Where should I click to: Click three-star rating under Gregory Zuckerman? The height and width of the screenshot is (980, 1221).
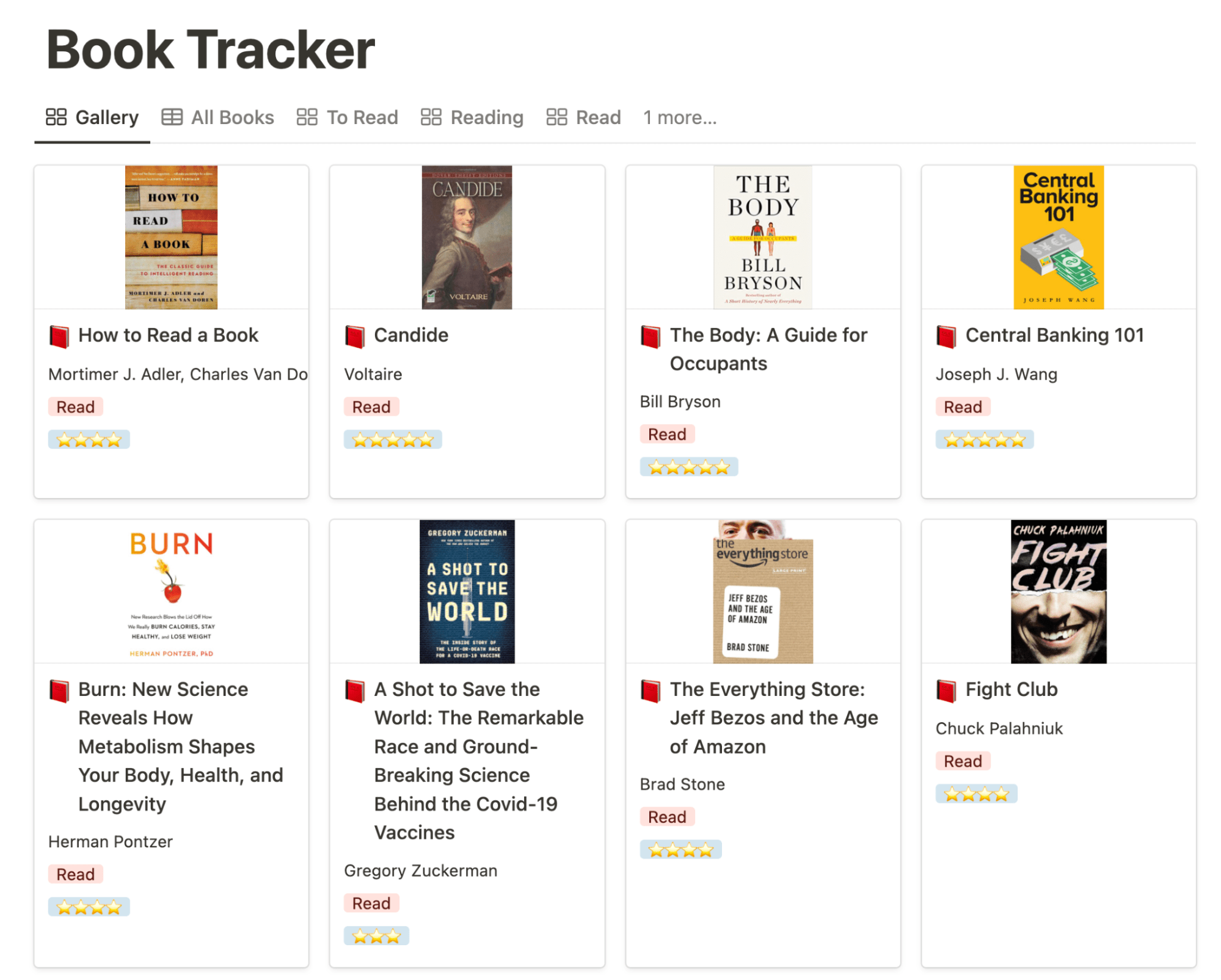click(376, 935)
